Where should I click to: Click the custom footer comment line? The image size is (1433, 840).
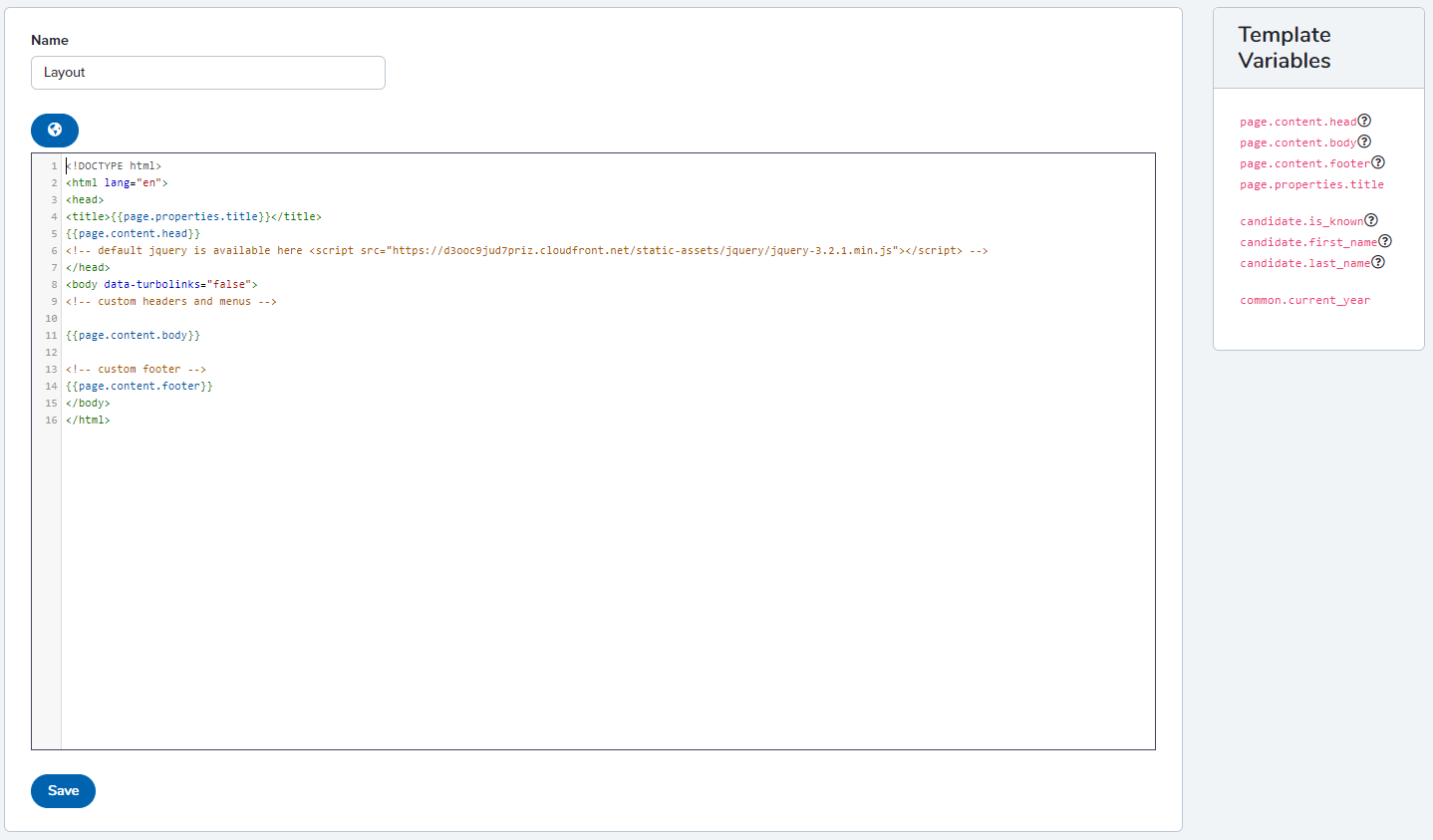[136, 370]
